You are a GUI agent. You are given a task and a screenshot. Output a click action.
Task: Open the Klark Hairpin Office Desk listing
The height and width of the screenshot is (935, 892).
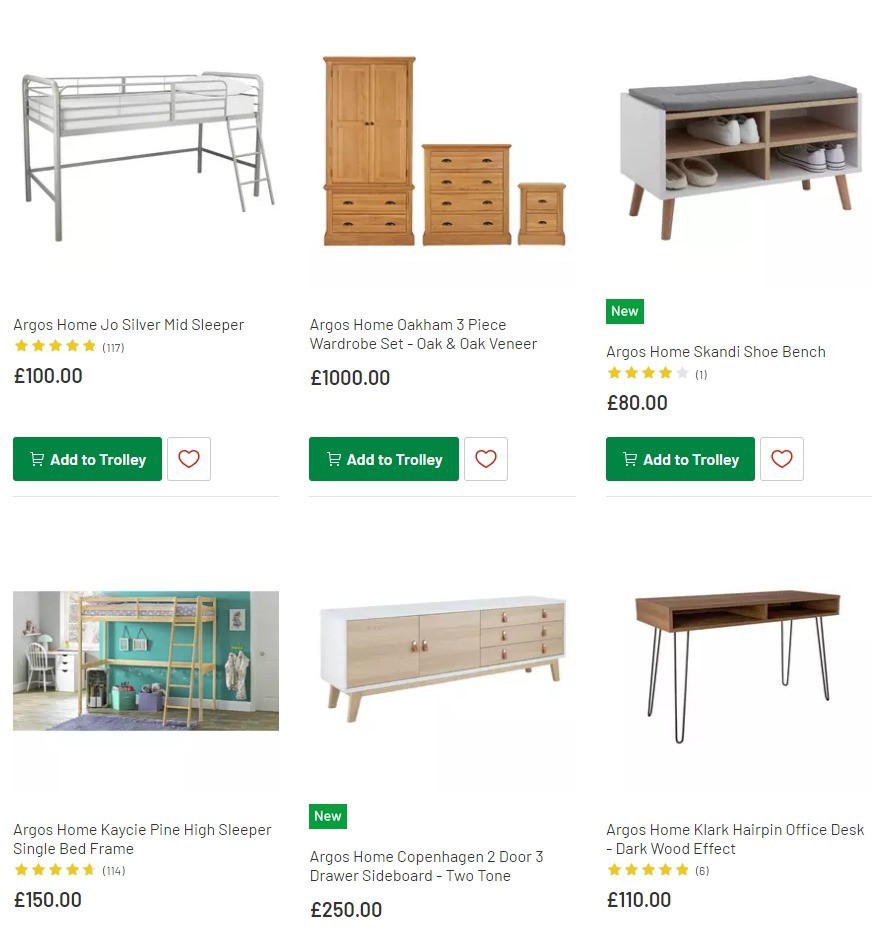[x=736, y=839]
